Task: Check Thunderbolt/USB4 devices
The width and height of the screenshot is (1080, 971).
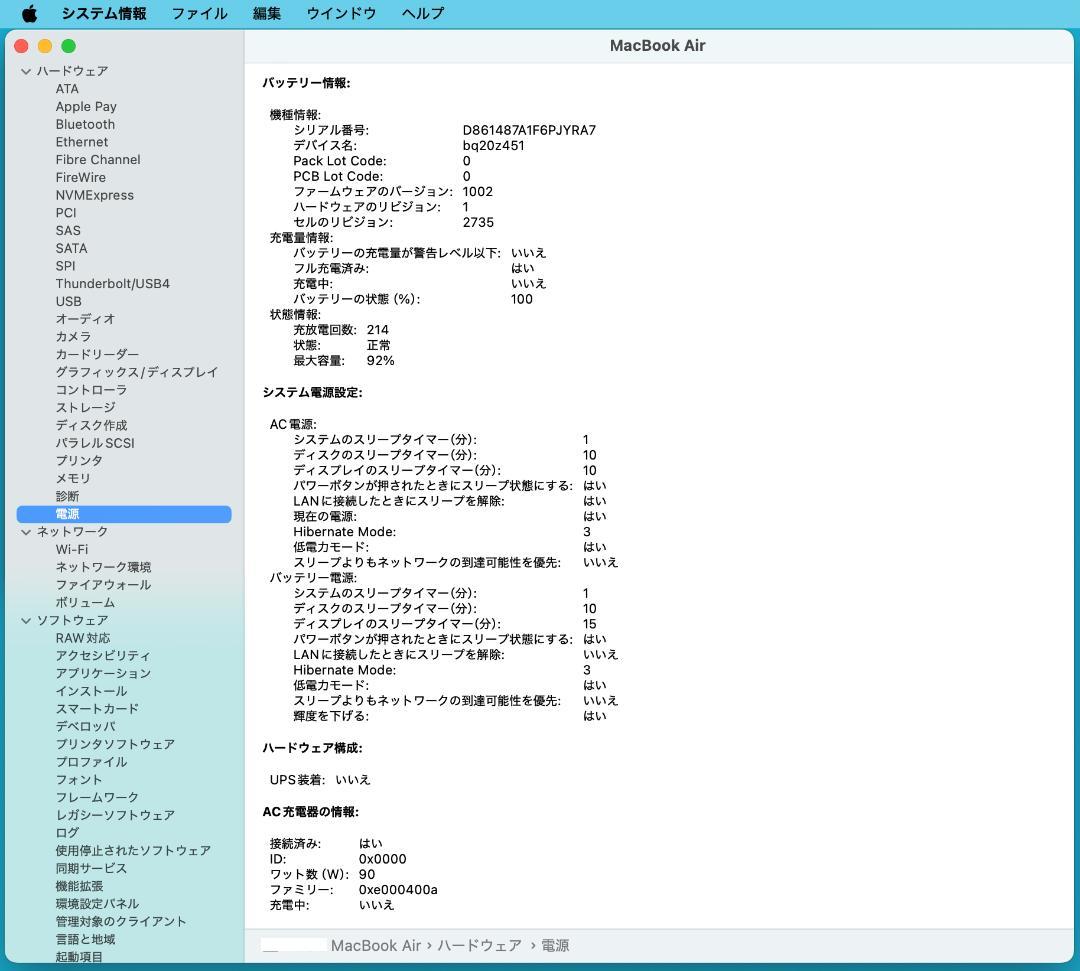Action: click(113, 283)
